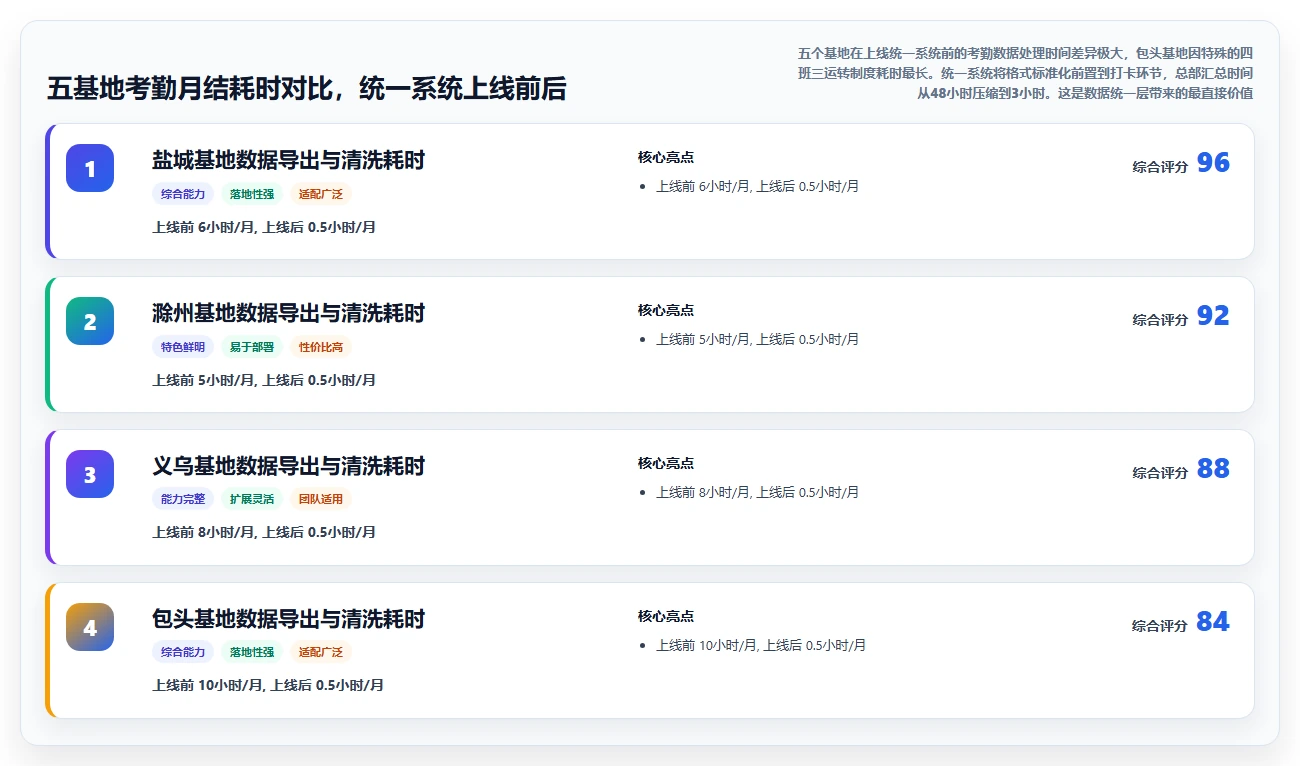Open 滁州基地数据导出与清洗耗时 card title
Screen dimensions: 1300x766
tap(288, 313)
